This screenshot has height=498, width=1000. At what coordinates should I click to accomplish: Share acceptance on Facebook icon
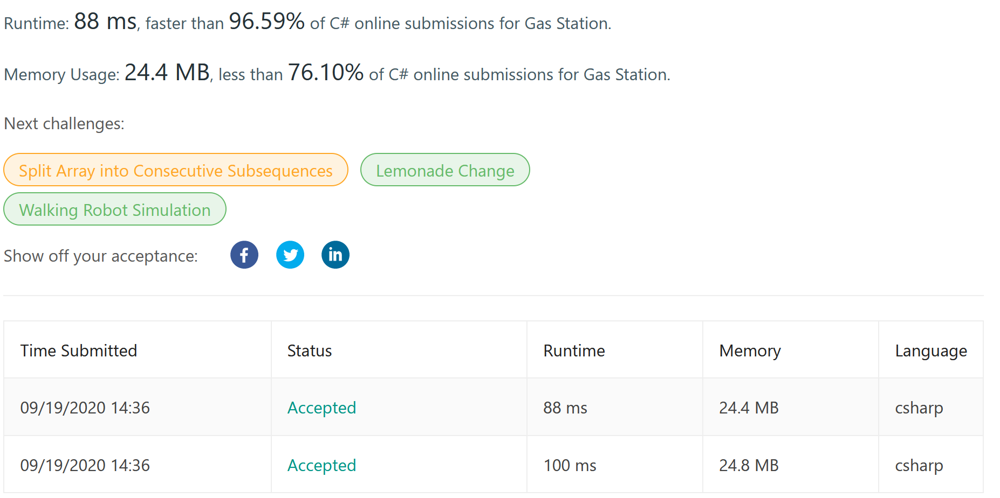pyautogui.click(x=244, y=255)
